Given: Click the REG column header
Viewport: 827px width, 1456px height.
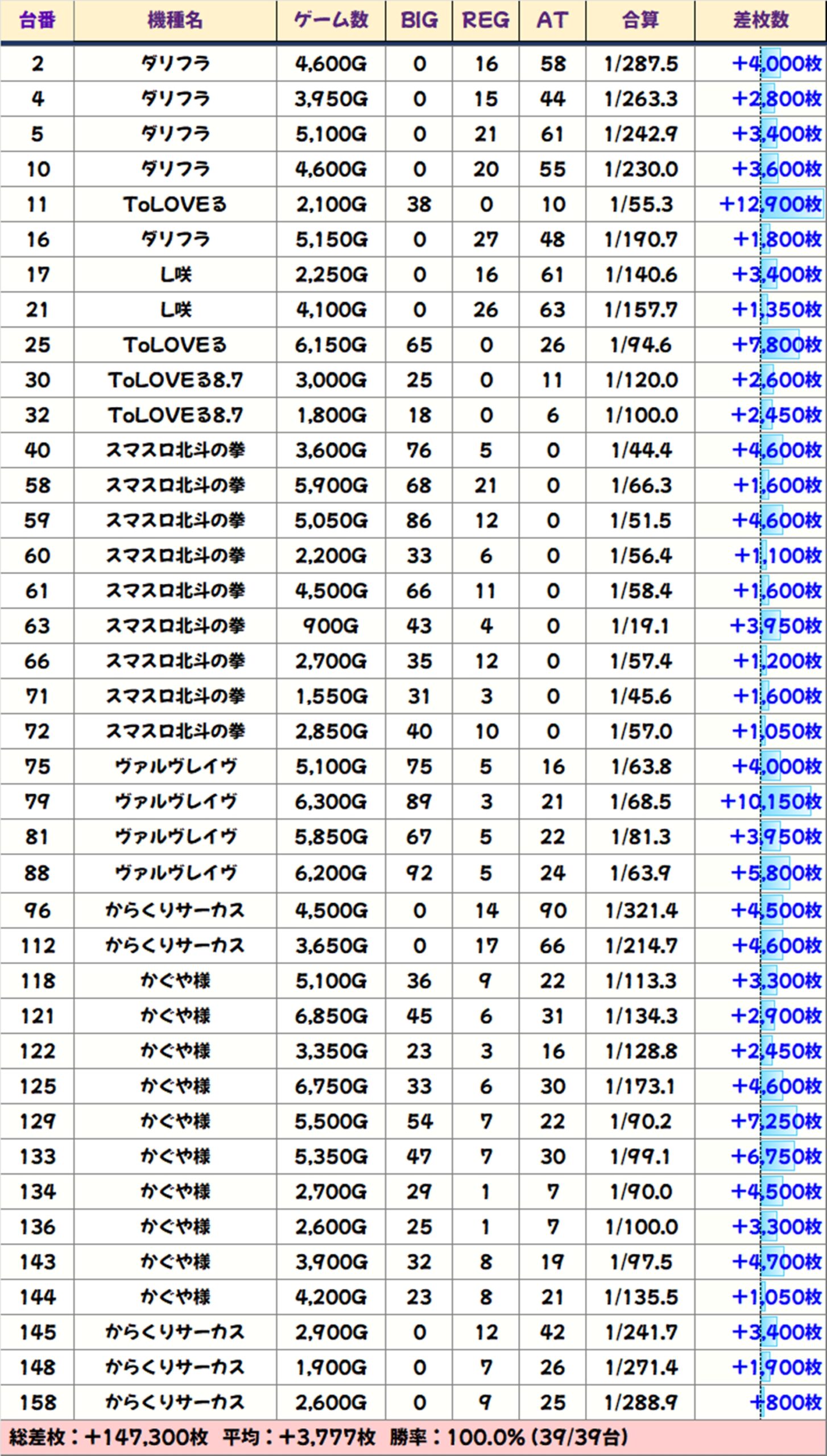Looking at the screenshot, I should point(486,20).
